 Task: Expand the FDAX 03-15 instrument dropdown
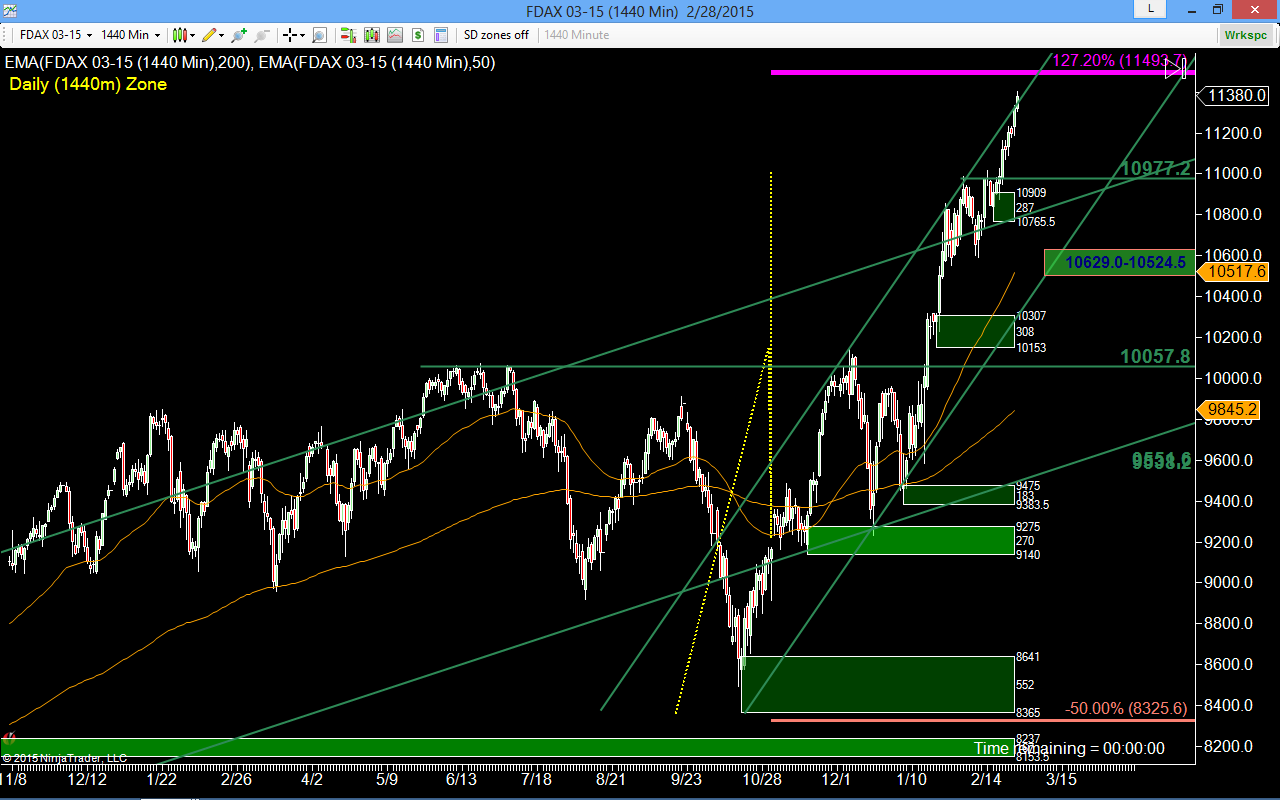click(x=55, y=35)
